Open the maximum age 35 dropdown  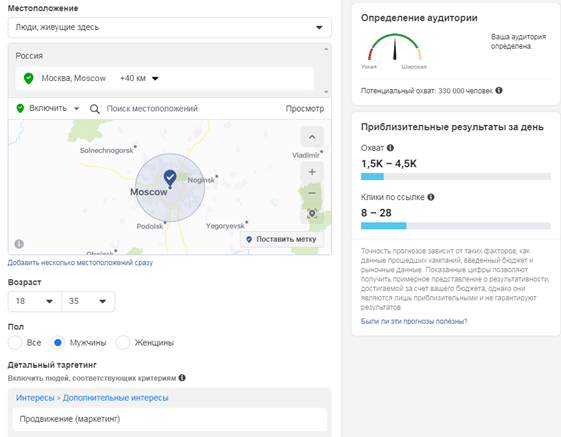point(88,301)
